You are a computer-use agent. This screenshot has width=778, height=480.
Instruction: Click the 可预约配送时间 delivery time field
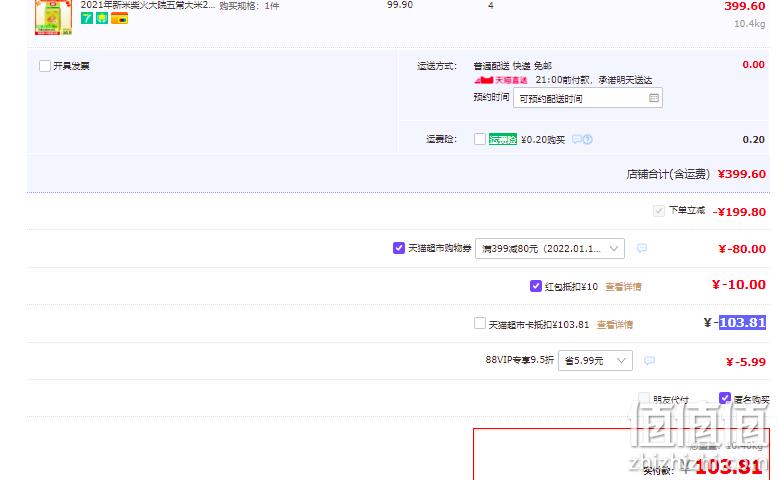587,98
